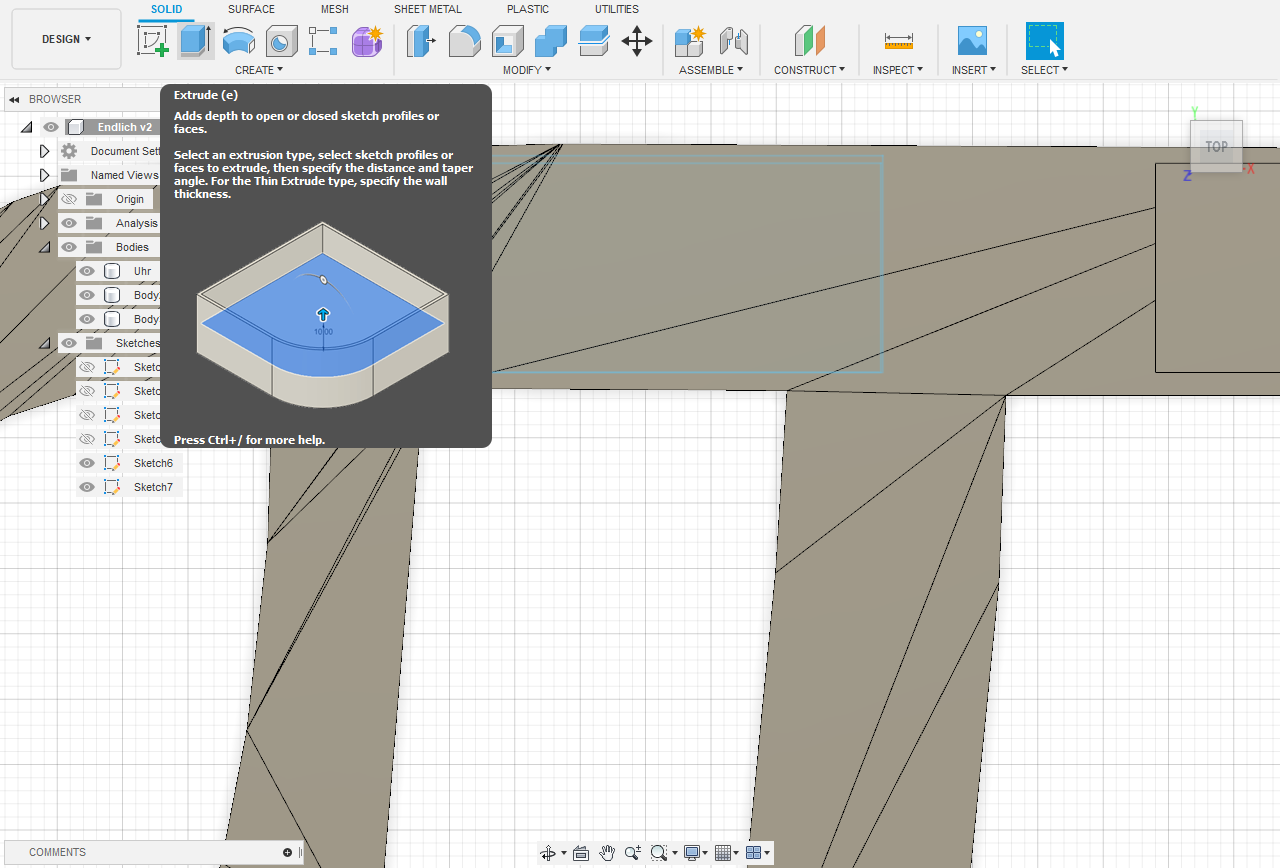Screen dimensions: 1280x868
Task: Activate the Move/Copy tool
Action: click(x=636, y=41)
